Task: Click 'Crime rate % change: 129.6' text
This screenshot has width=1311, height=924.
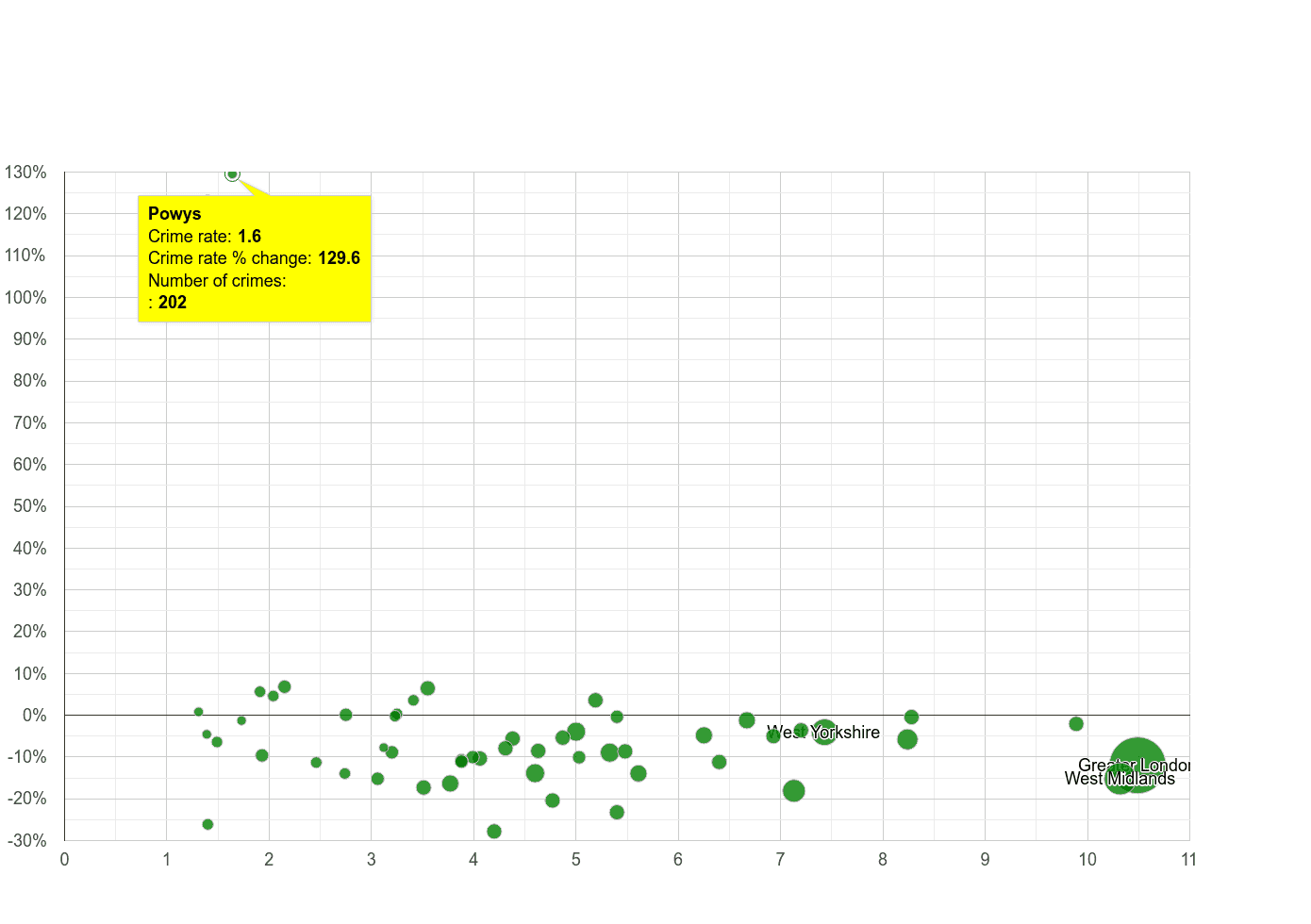Action: 254,258
